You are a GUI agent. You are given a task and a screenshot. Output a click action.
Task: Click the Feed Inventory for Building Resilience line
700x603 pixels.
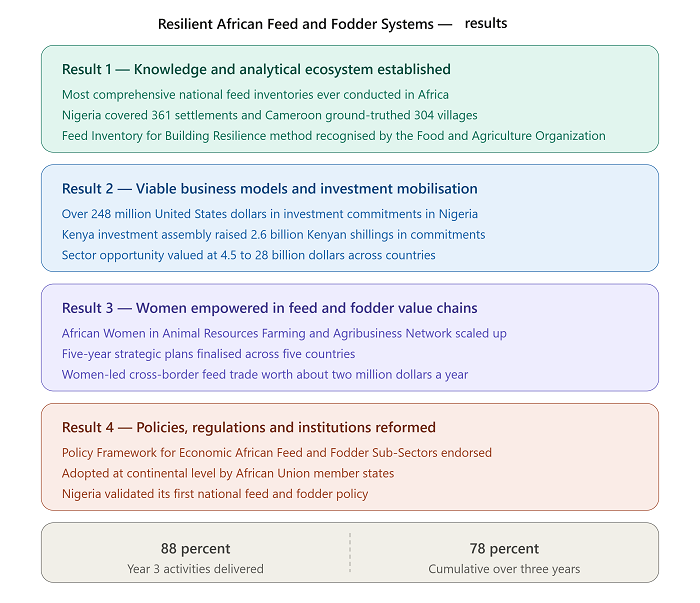click(x=334, y=136)
